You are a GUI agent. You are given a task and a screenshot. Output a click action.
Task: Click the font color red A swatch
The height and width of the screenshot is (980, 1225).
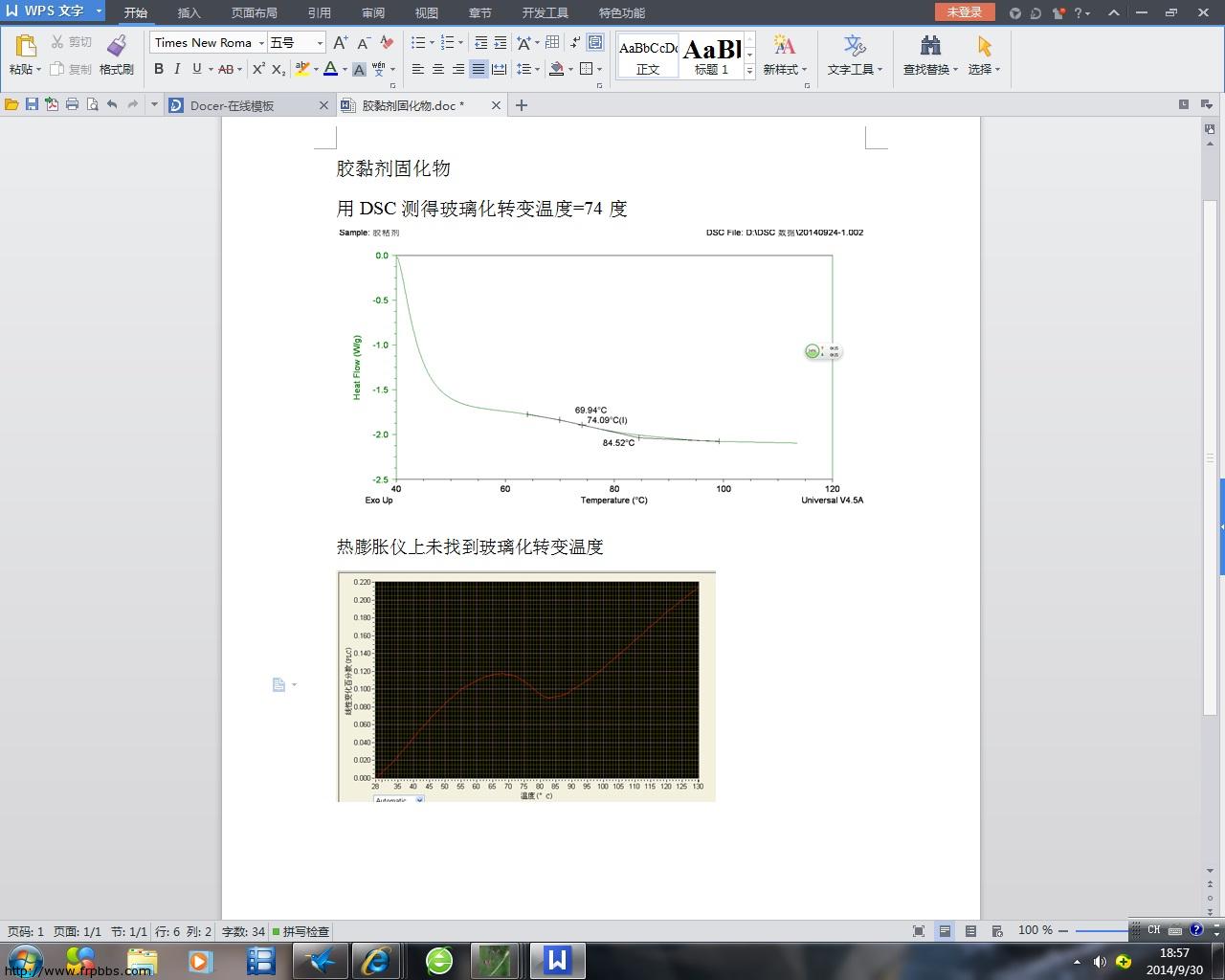[x=330, y=69]
